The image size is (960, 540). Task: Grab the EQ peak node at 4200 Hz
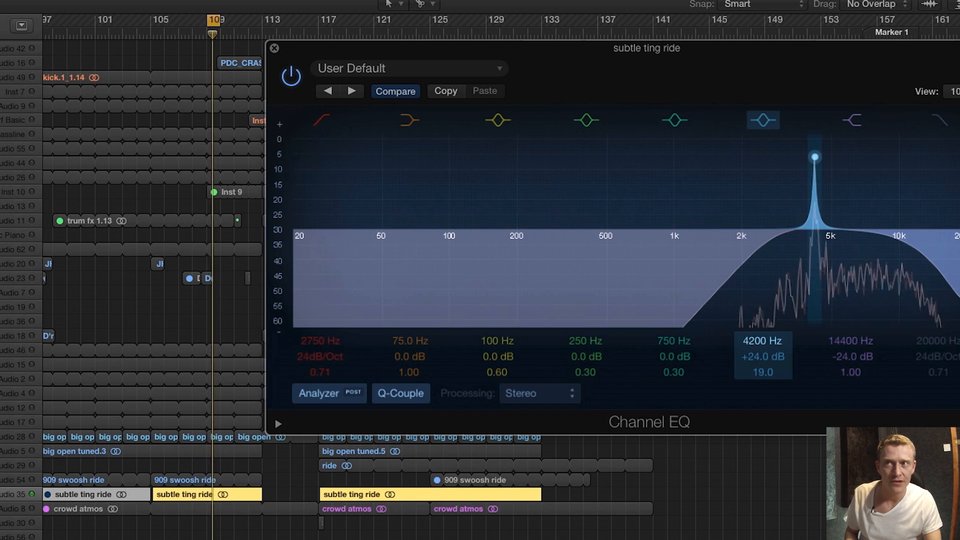815,157
